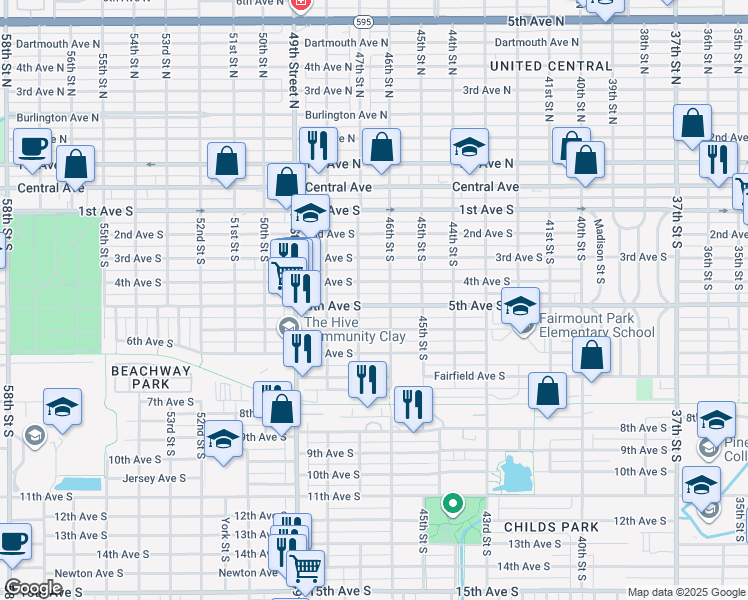Viewport: 748px width, 600px height.
Task: Click the 43rd St S street label
Action: point(486,534)
